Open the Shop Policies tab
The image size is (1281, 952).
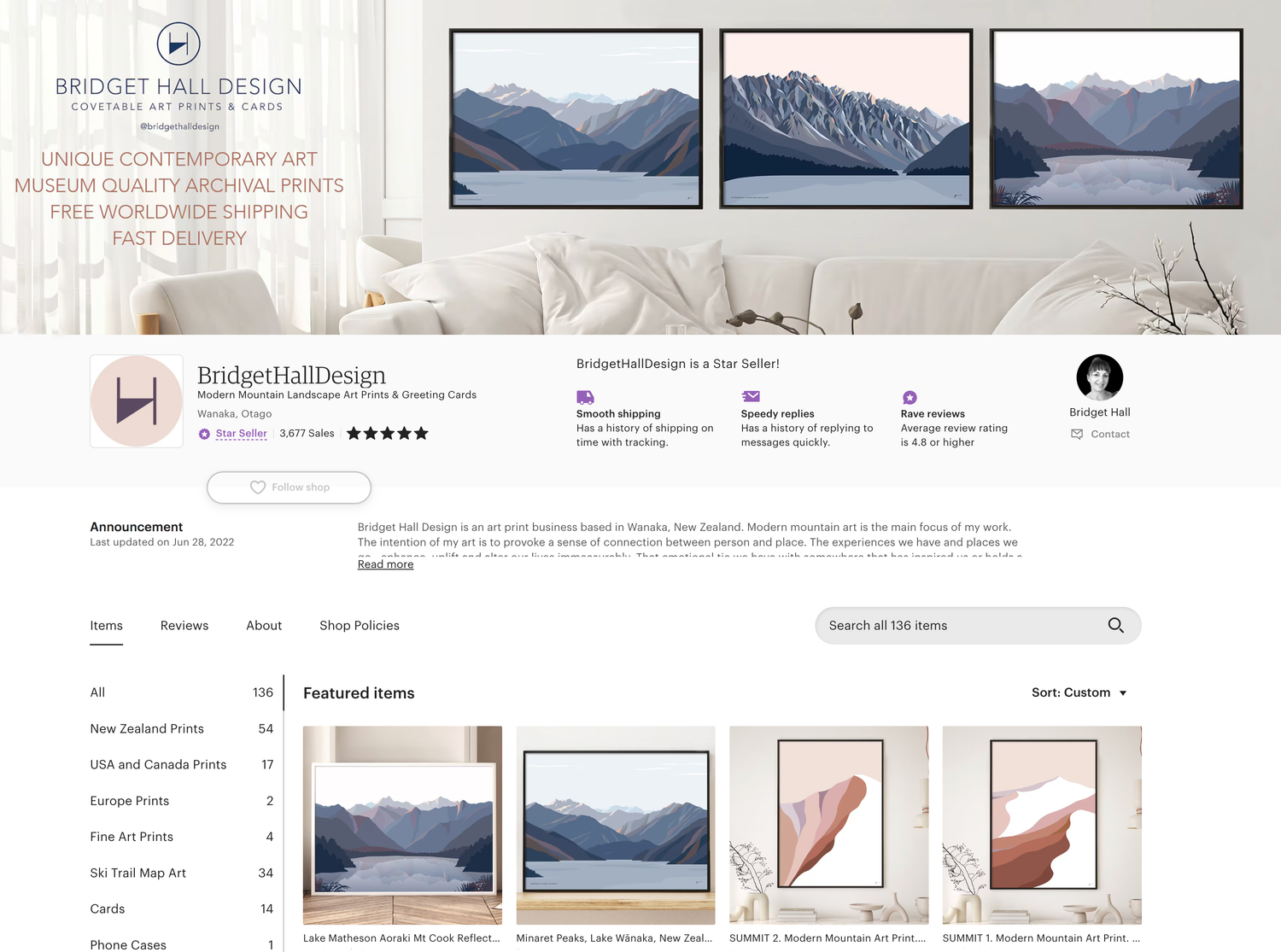[x=360, y=626]
